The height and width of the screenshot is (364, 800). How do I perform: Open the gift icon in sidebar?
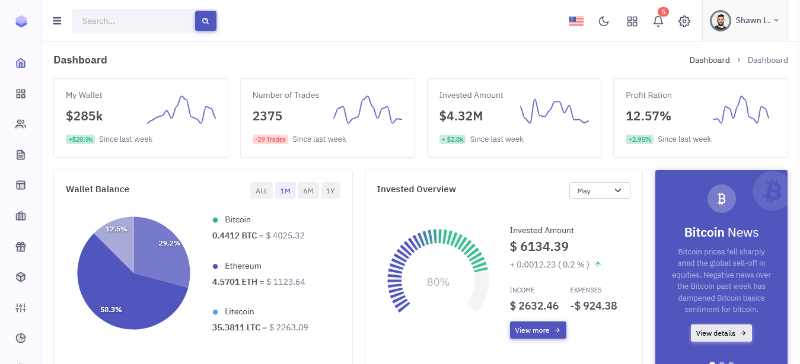(x=21, y=247)
